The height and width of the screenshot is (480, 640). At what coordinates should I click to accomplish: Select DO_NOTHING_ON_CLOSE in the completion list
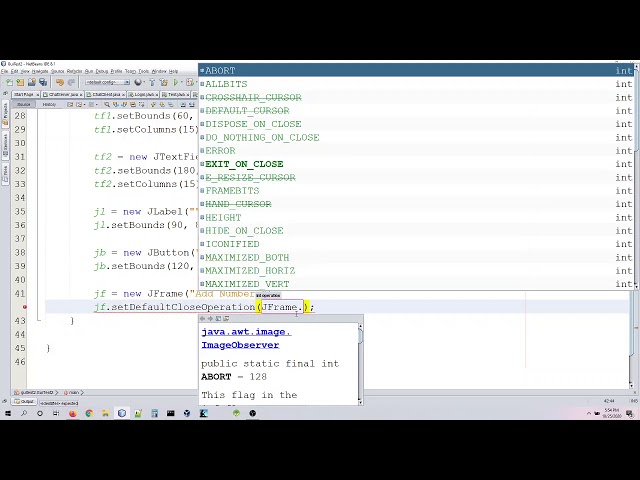[x=416, y=138]
